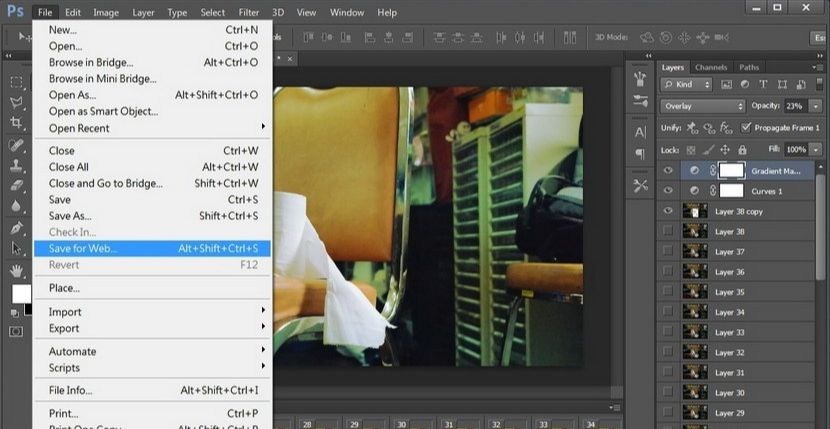The height and width of the screenshot is (429, 830).
Task: Select the Polygonal Lasso tool
Action: pos(16,103)
